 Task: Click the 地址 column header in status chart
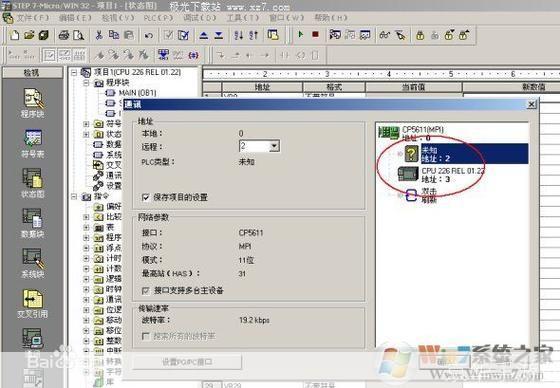[x=262, y=87]
